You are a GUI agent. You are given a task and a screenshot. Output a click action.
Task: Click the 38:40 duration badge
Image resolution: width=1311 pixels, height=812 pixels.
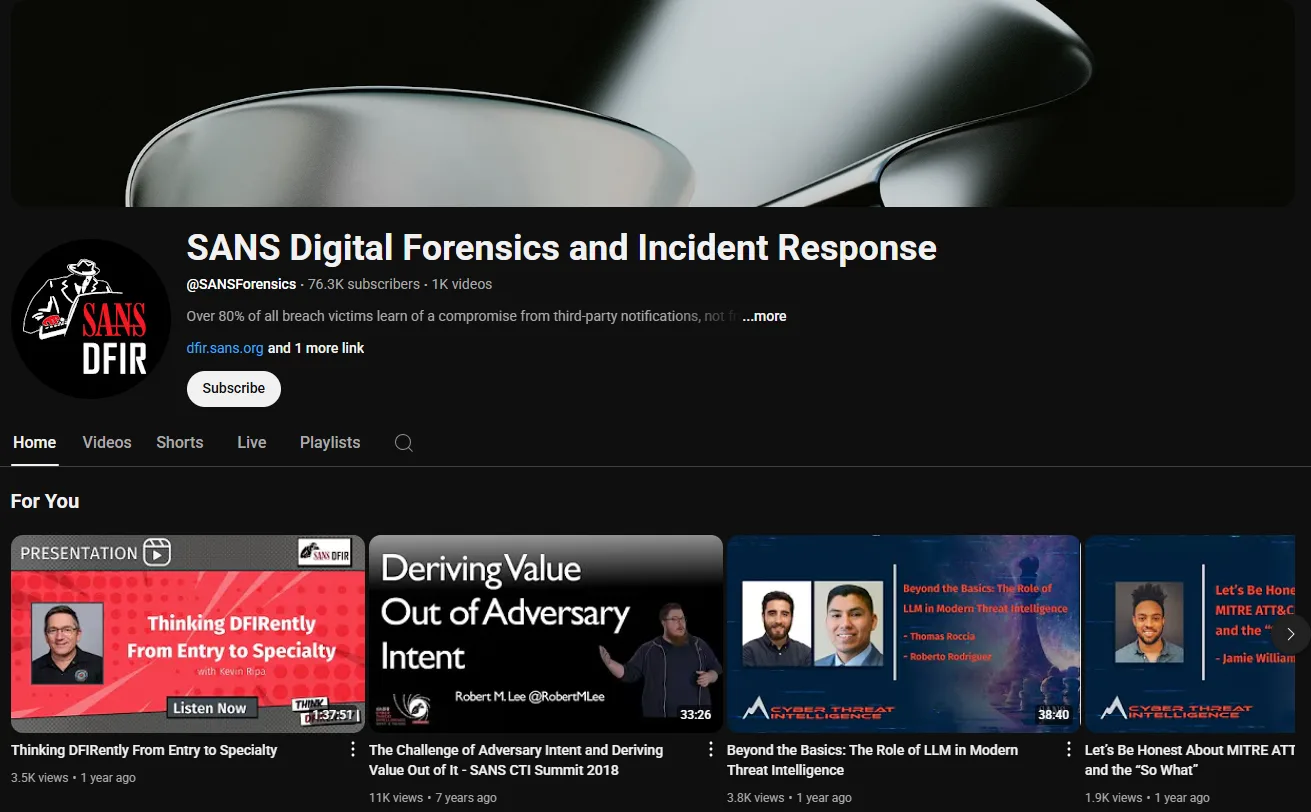[x=1053, y=715]
